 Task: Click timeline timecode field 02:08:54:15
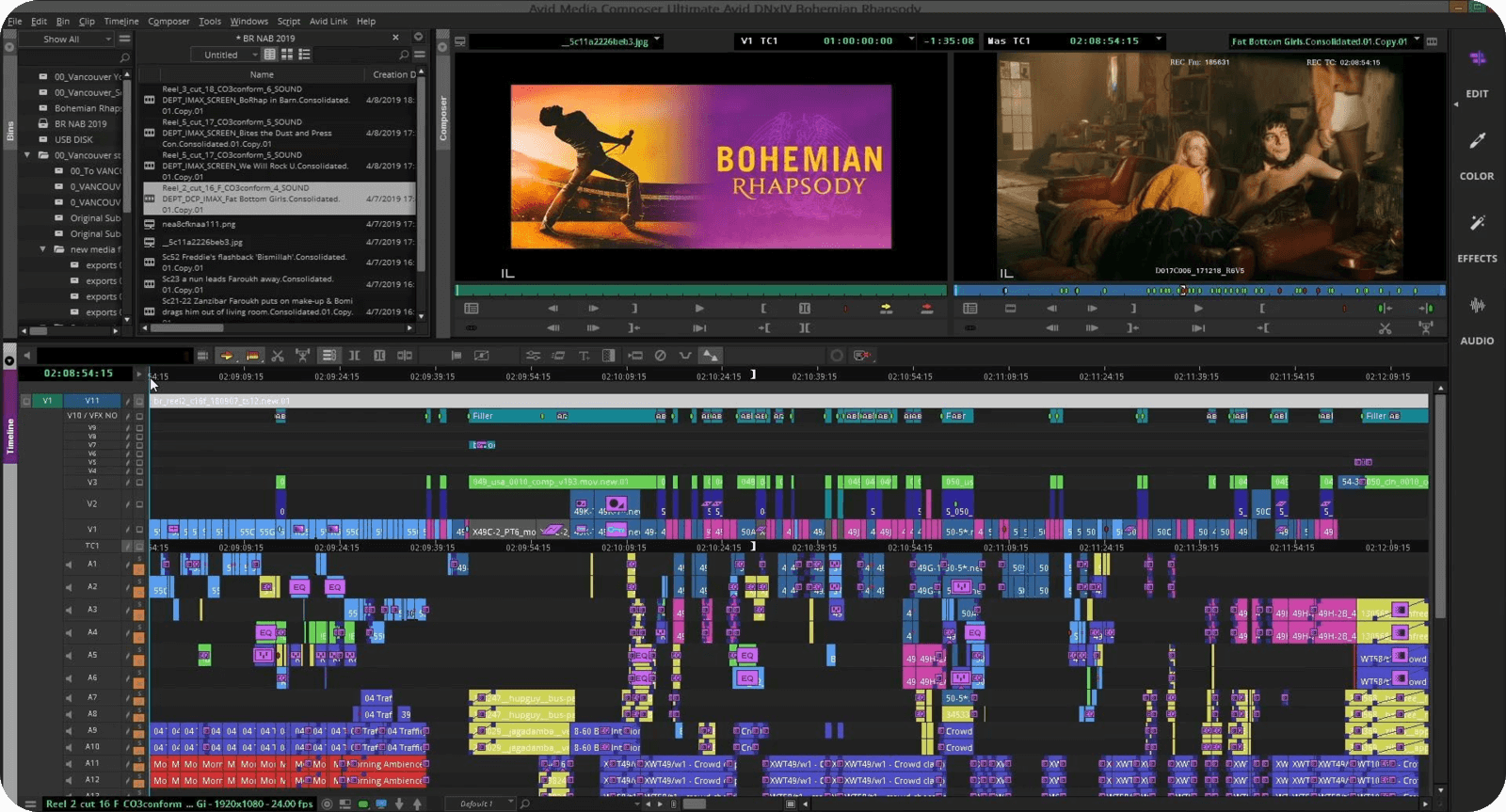coord(78,374)
